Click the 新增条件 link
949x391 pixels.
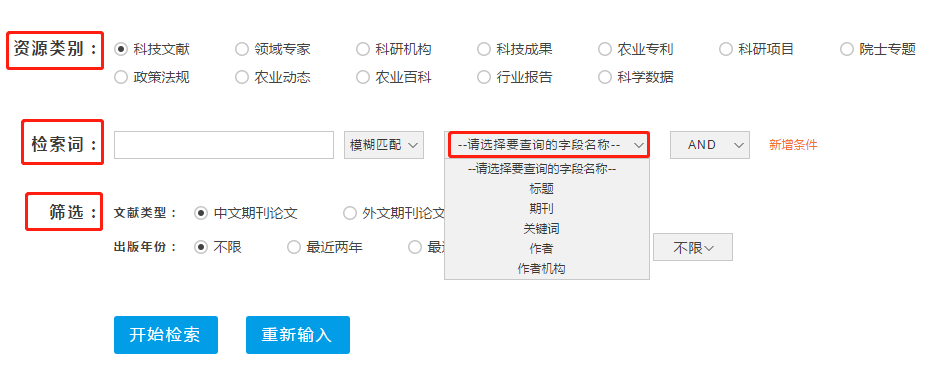(793, 145)
